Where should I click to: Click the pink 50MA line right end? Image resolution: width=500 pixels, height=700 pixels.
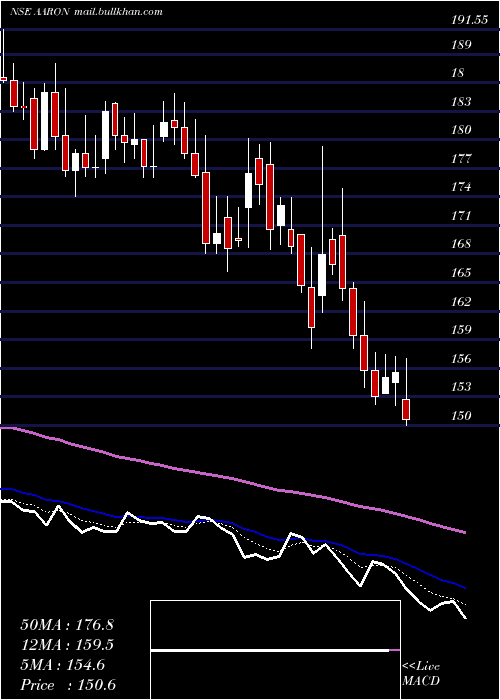[x=464, y=532]
